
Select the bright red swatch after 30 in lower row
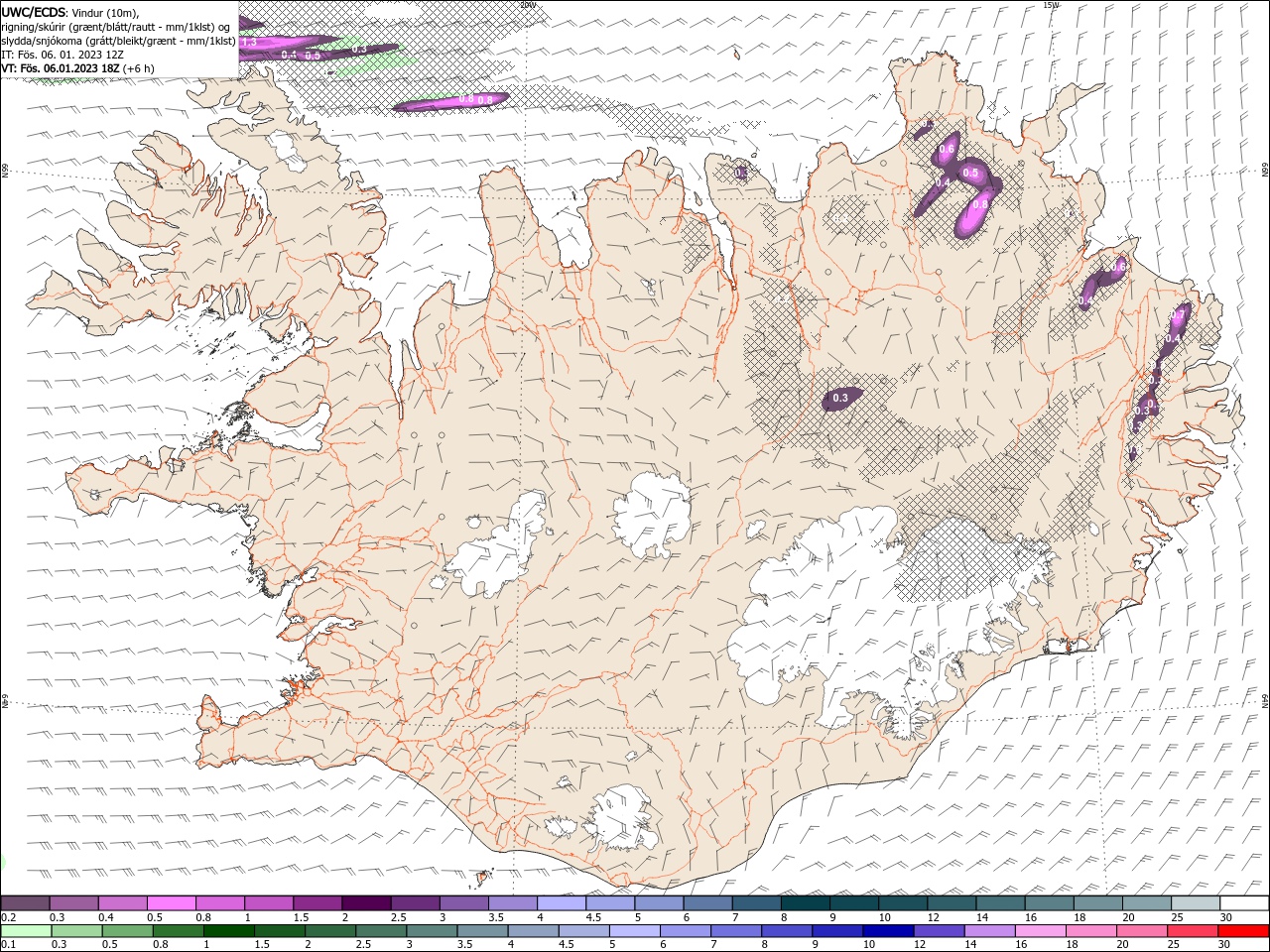point(1243,931)
